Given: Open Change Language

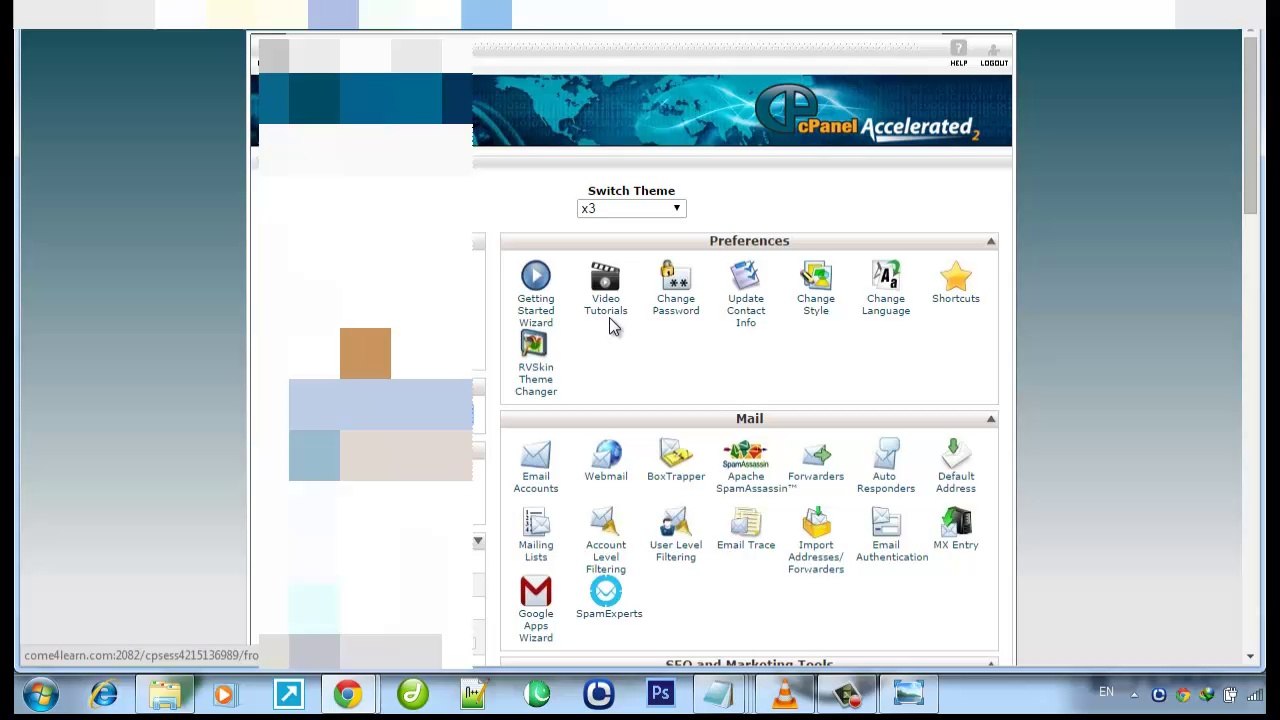Looking at the screenshot, I should [x=885, y=288].
